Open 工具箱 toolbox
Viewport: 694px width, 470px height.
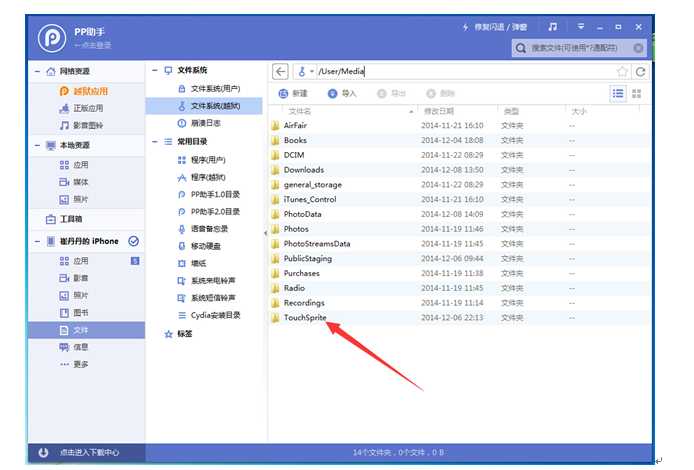[x=64, y=219]
